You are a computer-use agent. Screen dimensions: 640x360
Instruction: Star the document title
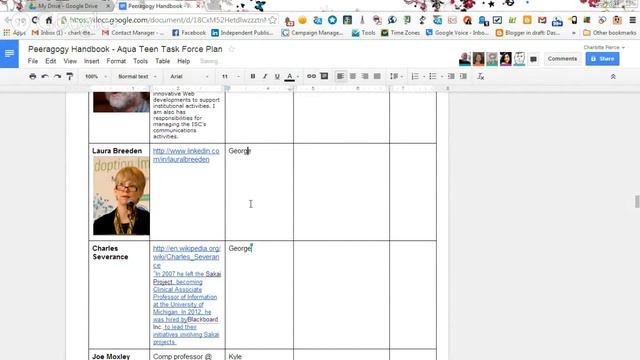[231, 49]
